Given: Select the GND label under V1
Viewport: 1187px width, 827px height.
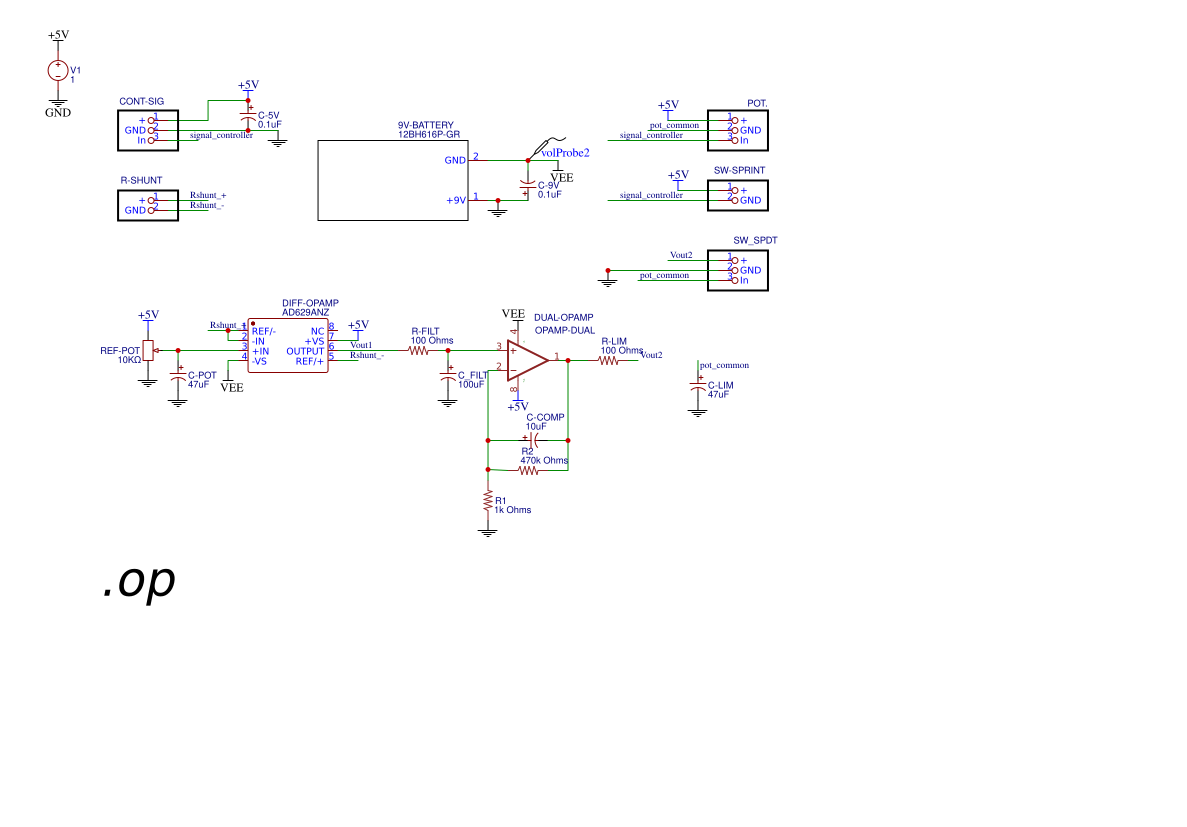Looking at the screenshot, I should (58, 113).
